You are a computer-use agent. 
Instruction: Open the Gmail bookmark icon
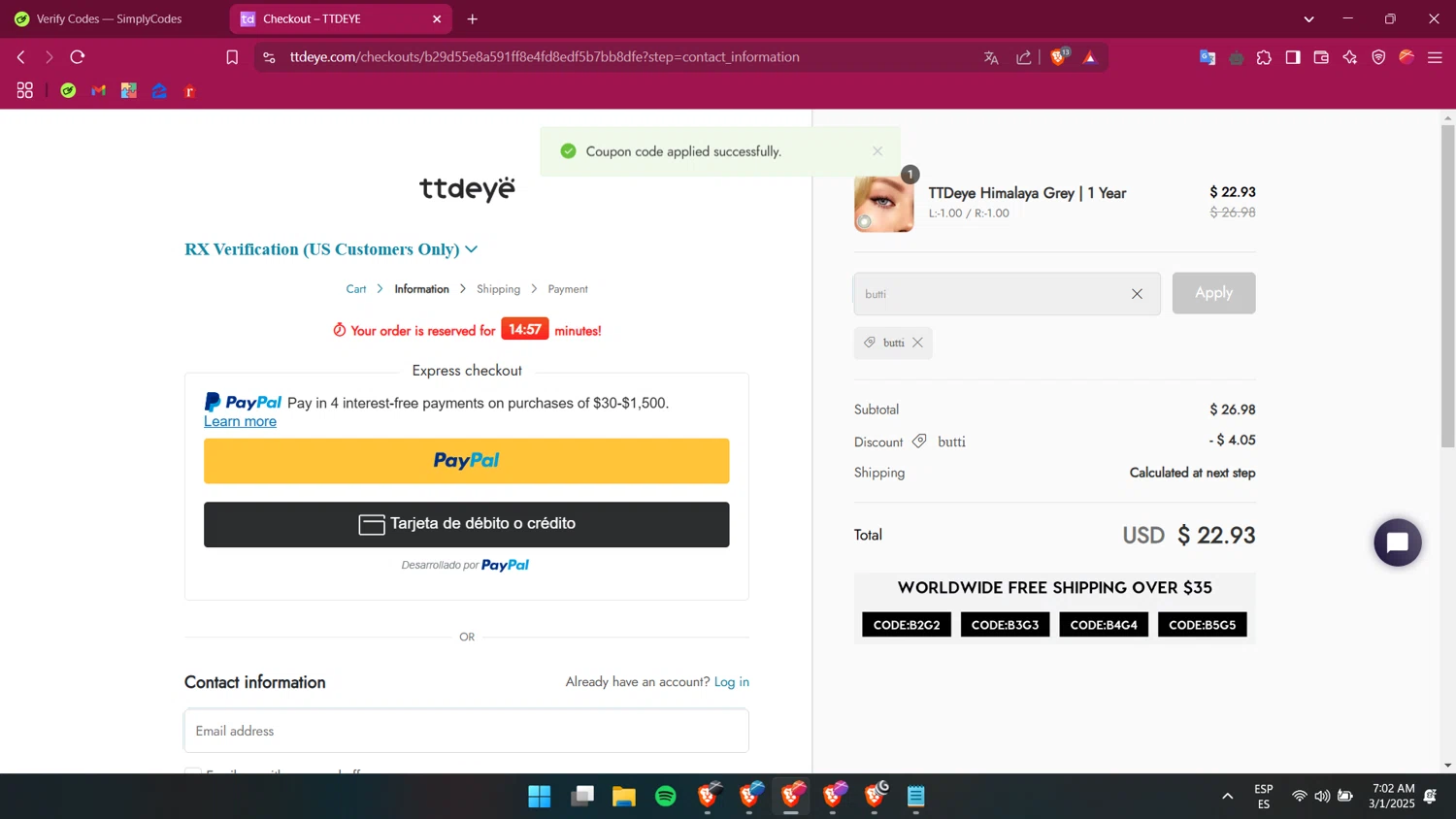(98, 90)
